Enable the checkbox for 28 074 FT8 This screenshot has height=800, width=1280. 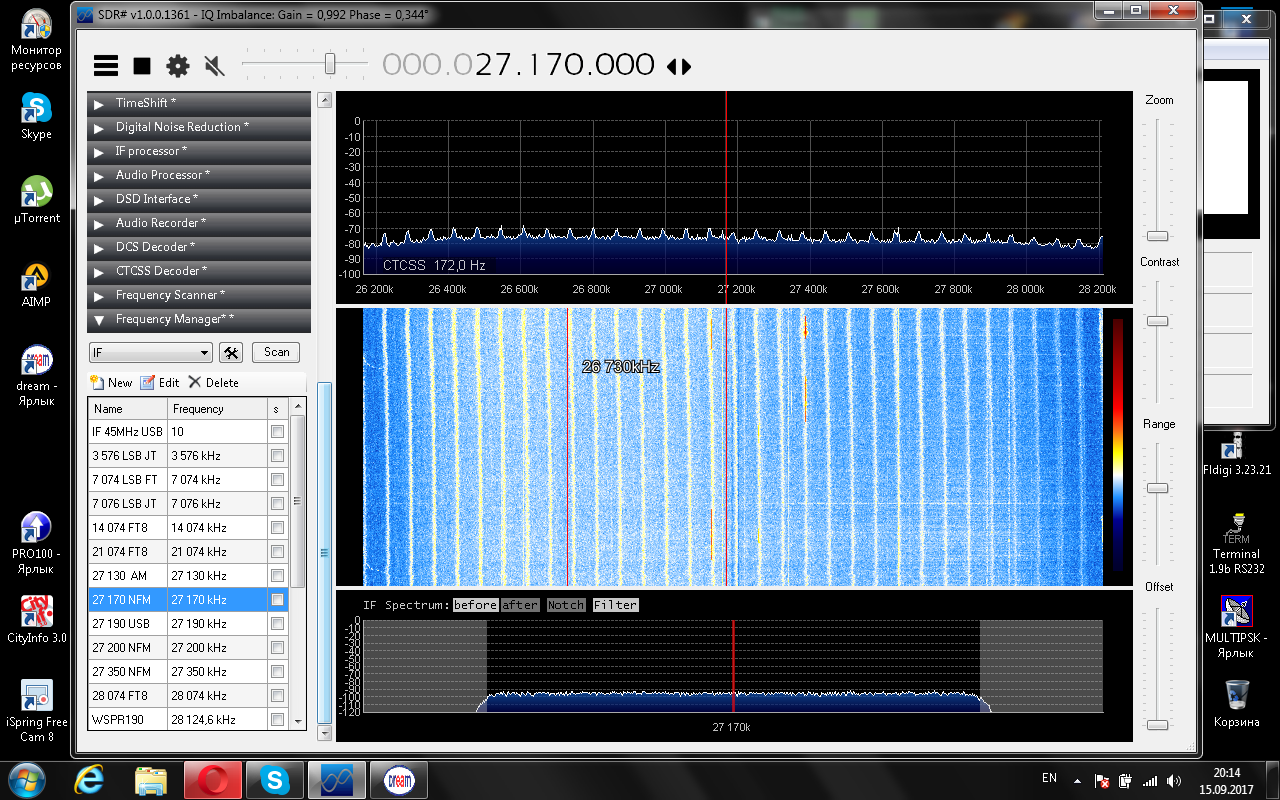(x=277, y=696)
